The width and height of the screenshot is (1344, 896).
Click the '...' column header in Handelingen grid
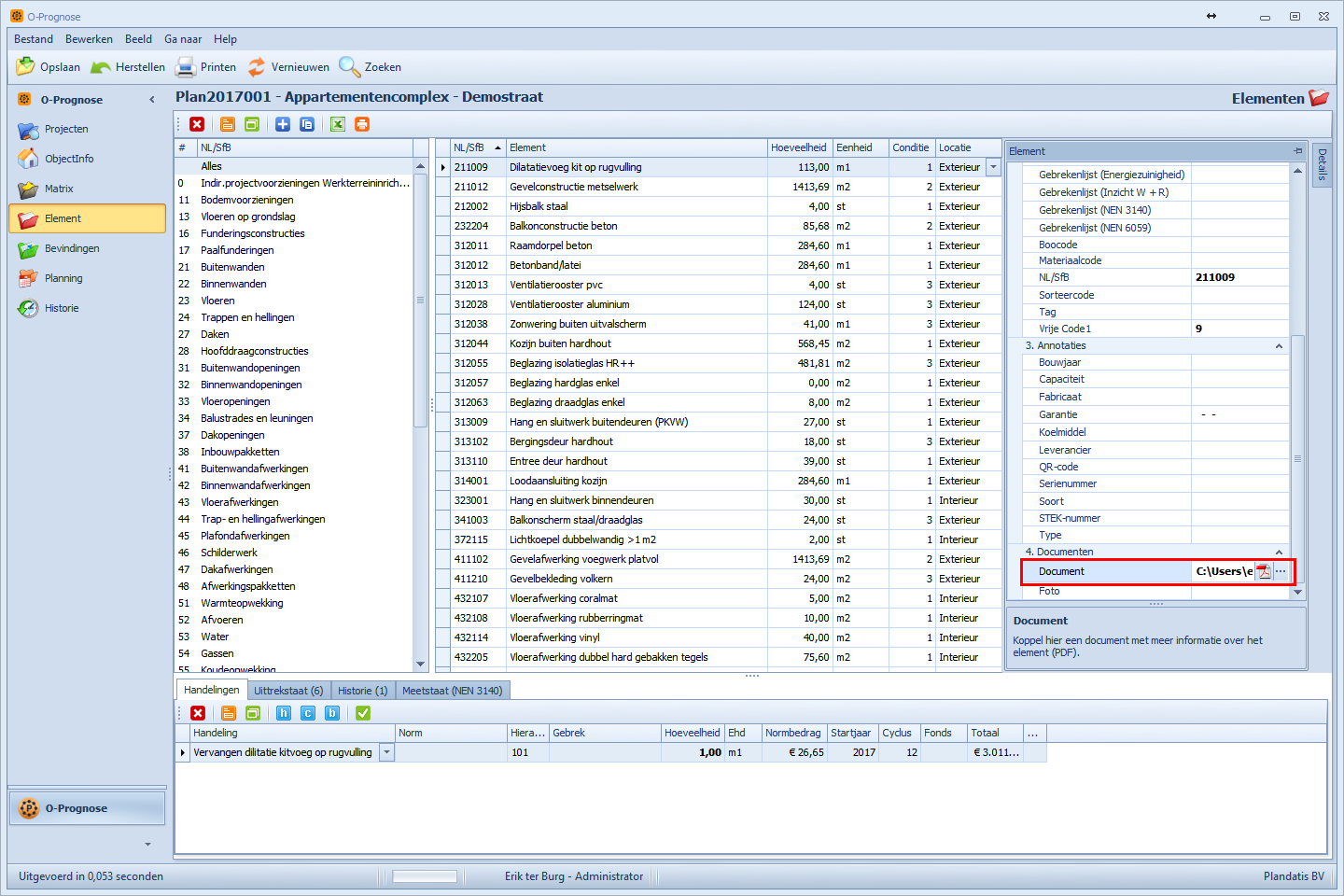1034,733
